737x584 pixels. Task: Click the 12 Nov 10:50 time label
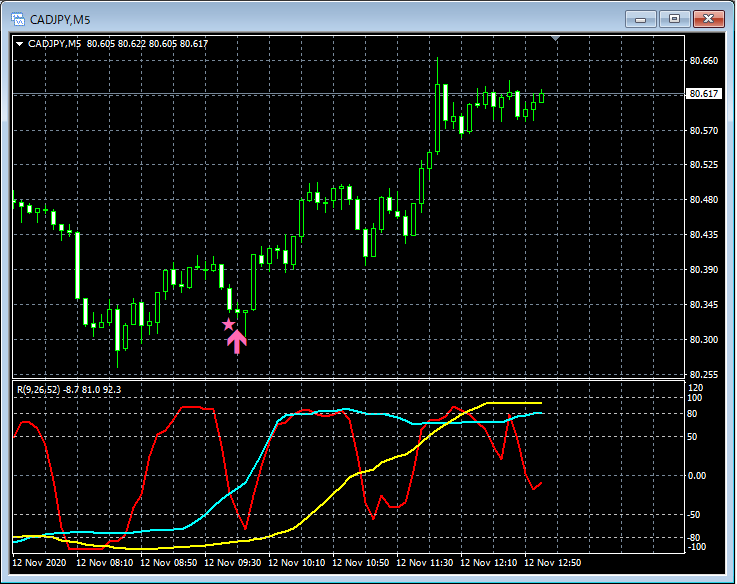point(361,562)
